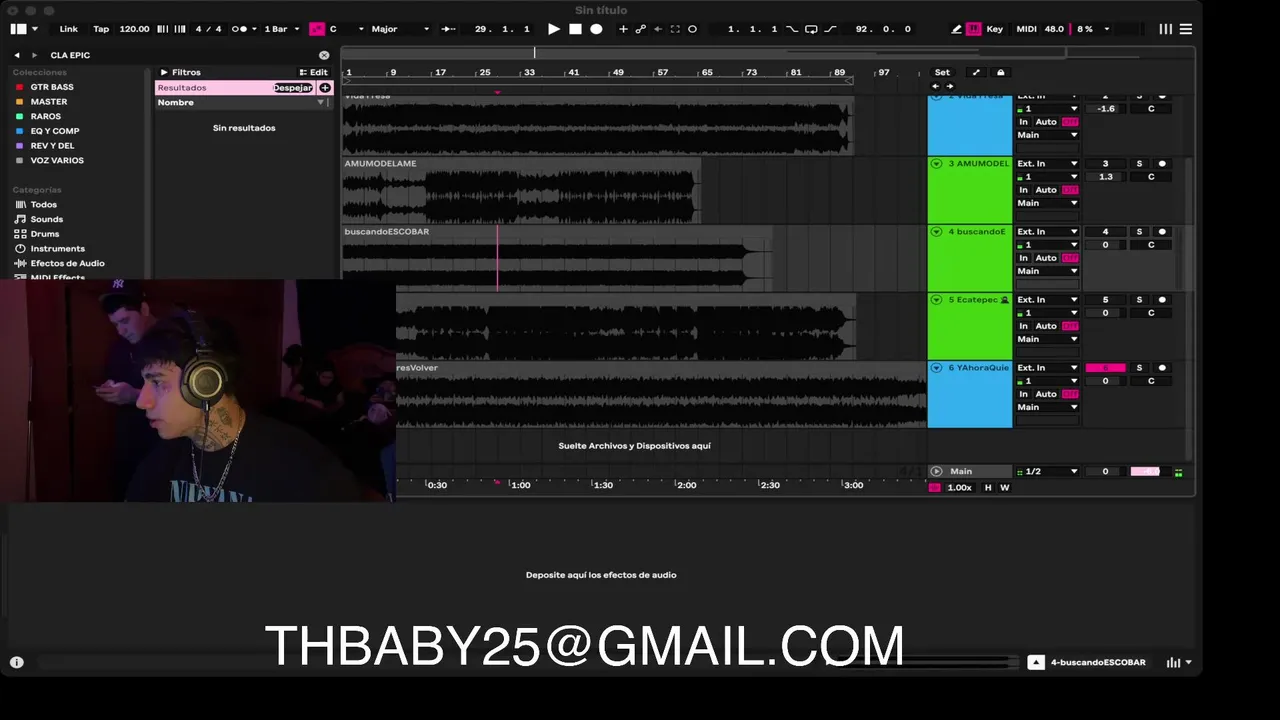Set track 4 monitor to Auto
This screenshot has width=1280, height=720.
click(x=1046, y=258)
